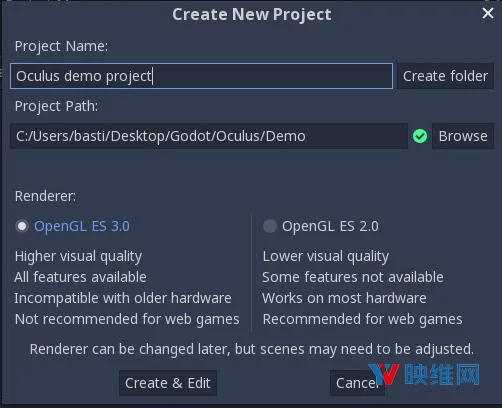502x408 pixels.
Task: Select the OpenGL ES 3.0 radio button
Action: point(22,226)
